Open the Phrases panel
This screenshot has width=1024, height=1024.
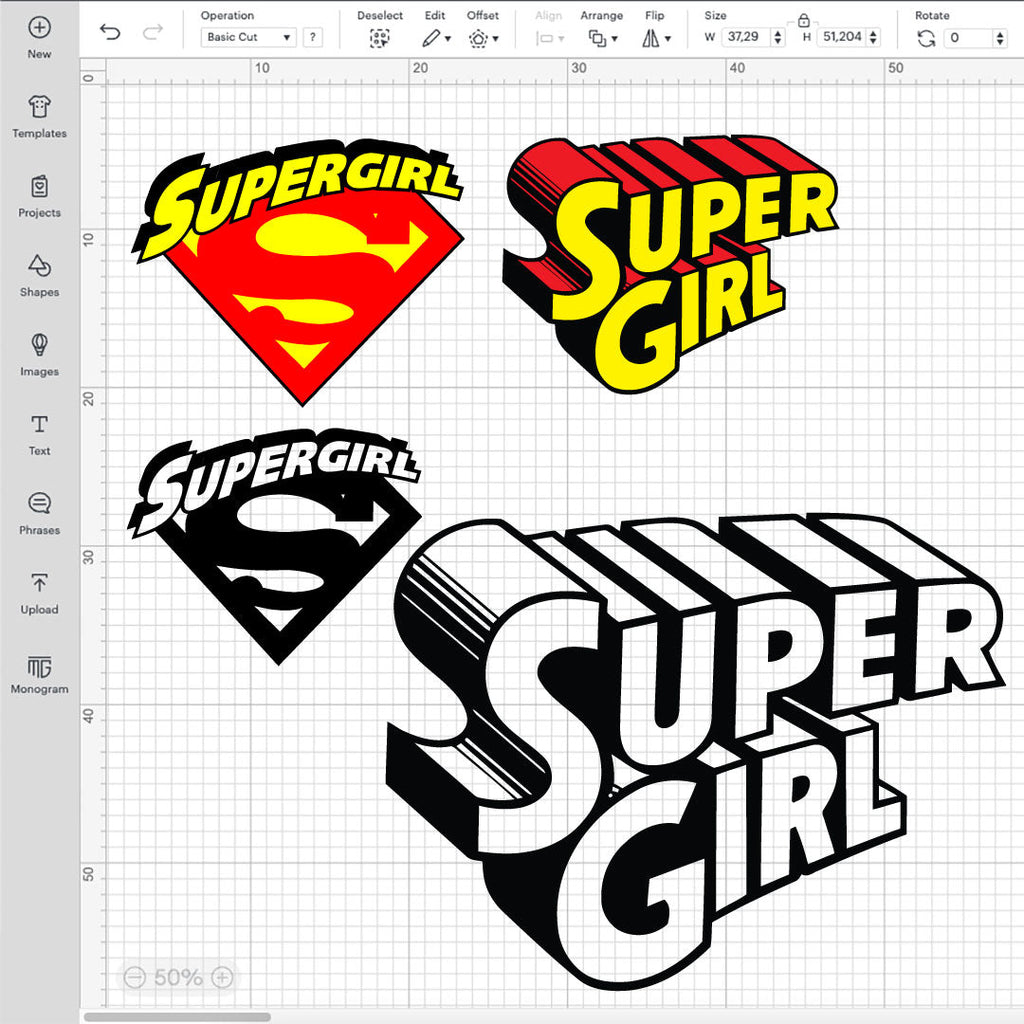pyautogui.click(x=39, y=514)
